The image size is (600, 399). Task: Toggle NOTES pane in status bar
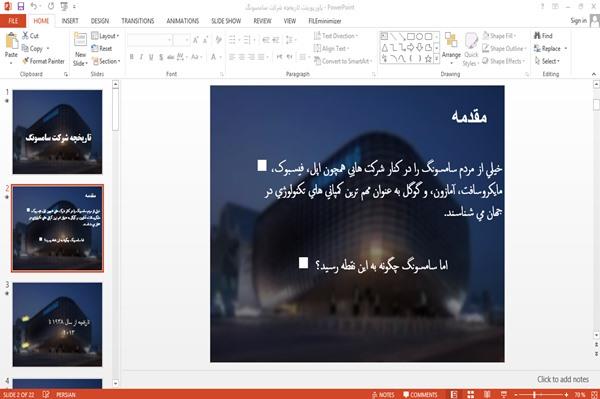383,394
